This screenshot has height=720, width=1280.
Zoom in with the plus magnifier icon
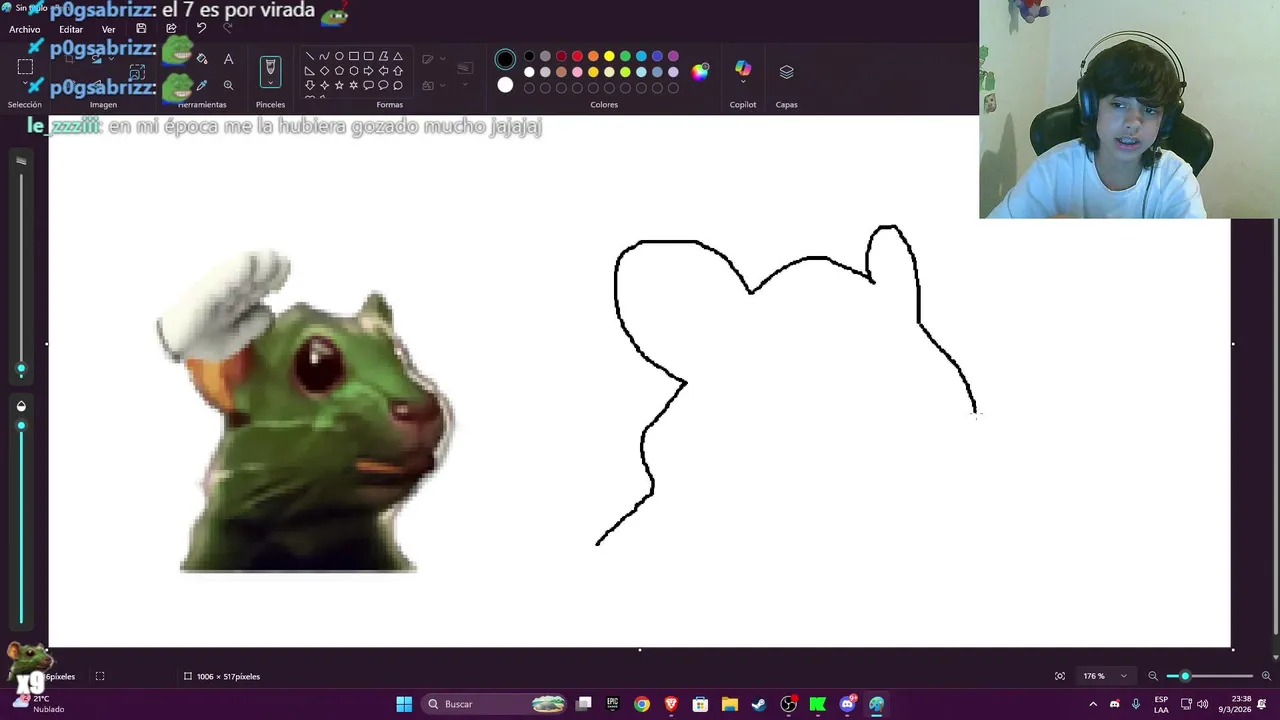1266,676
